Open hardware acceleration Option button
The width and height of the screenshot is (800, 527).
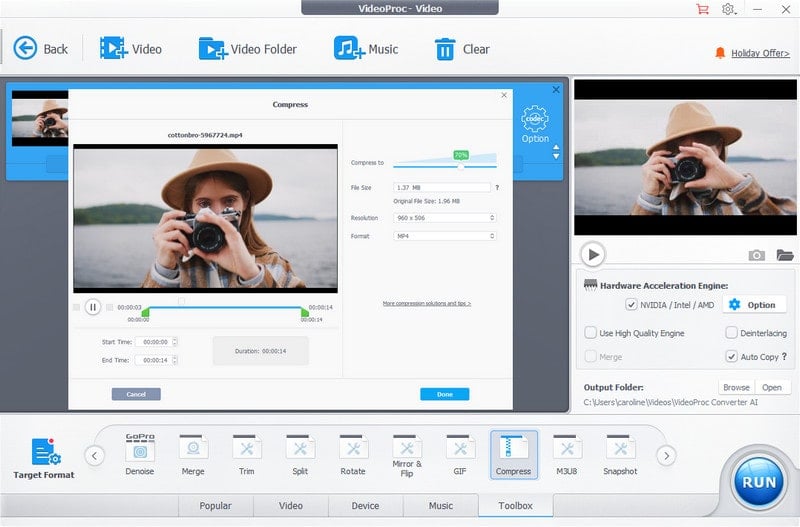(x=754, y=305)
